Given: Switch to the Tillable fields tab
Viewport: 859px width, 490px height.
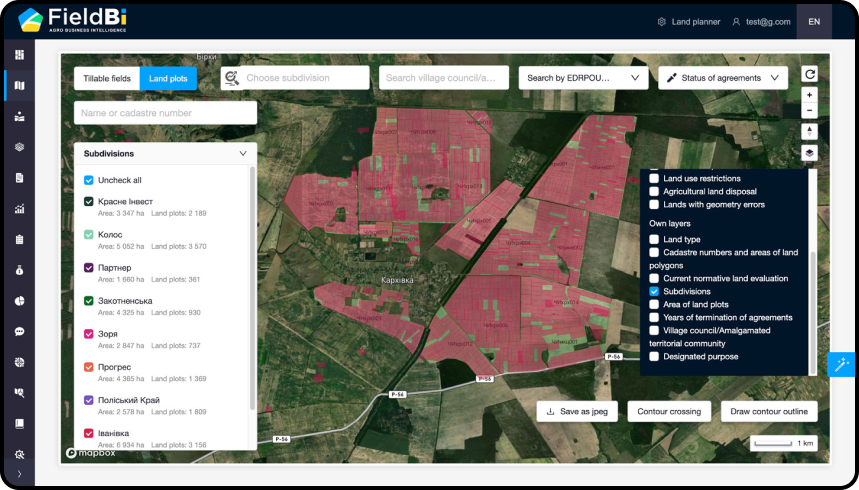Looking at the screenshot, I should (x=107, y=78).
